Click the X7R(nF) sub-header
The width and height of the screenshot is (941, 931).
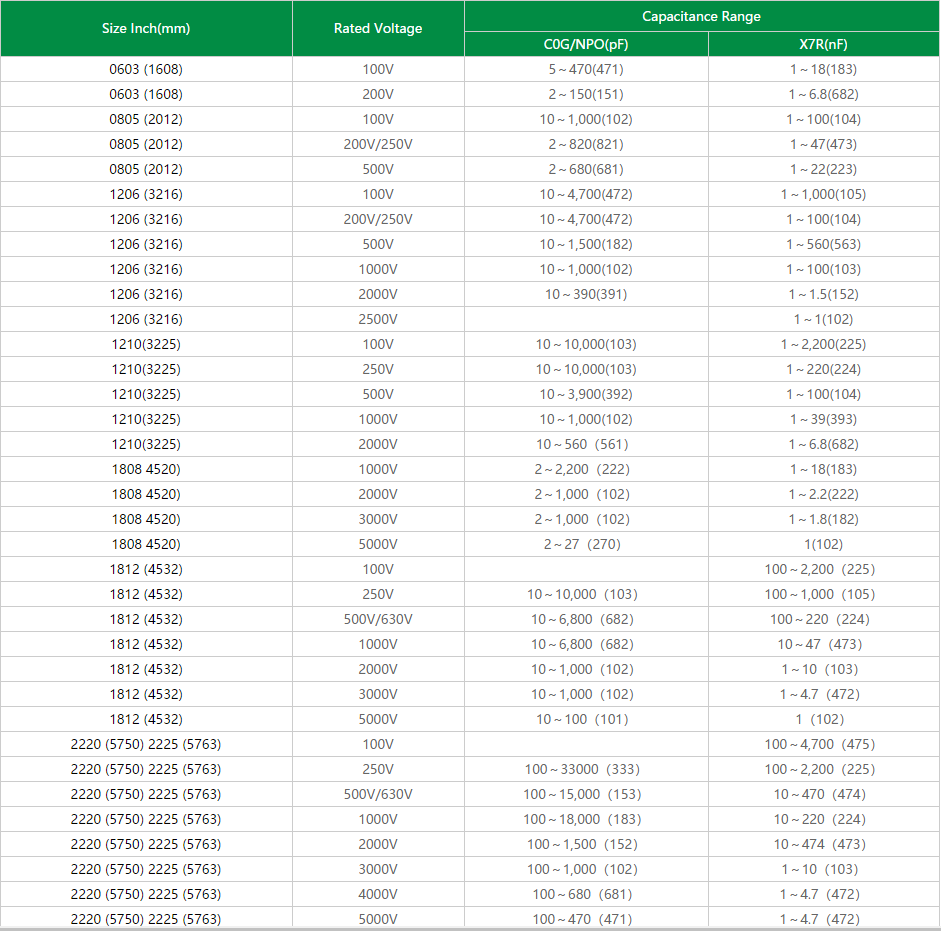824,44
